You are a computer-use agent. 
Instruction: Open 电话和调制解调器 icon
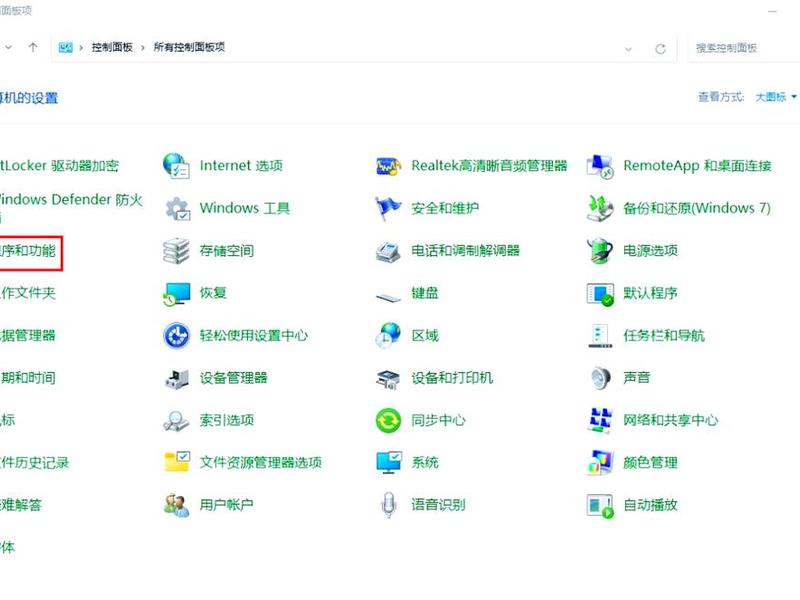click(388, 251)
